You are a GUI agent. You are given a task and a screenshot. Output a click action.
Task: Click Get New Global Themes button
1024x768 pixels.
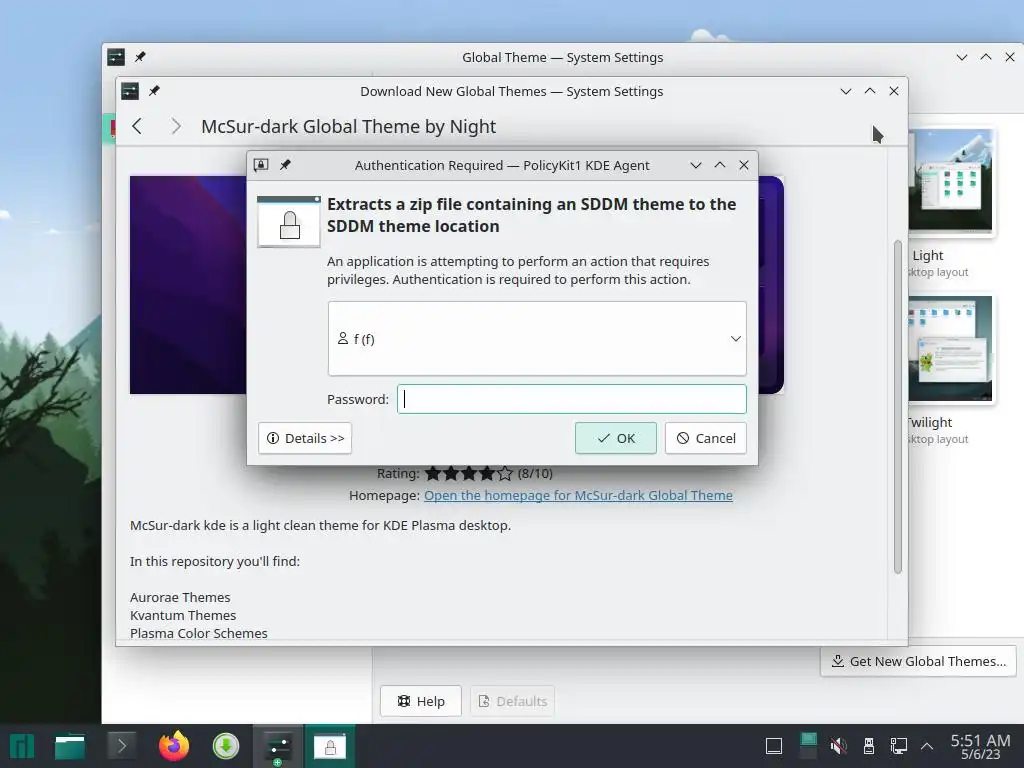coord(918,661)
